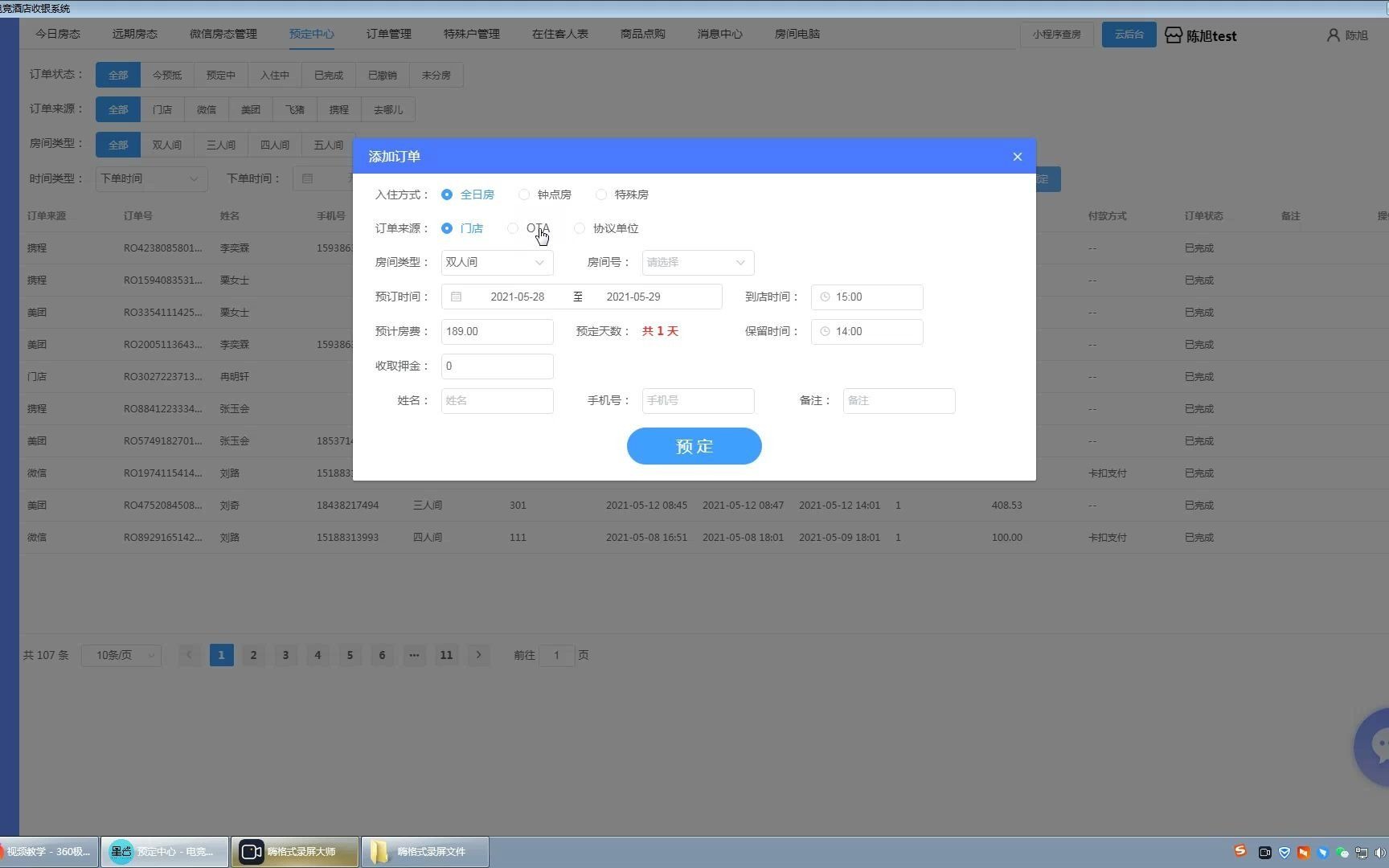Choose 门店 as order source
The width and height of the screenshot is (1389, 868).
(x=462, y=228)
